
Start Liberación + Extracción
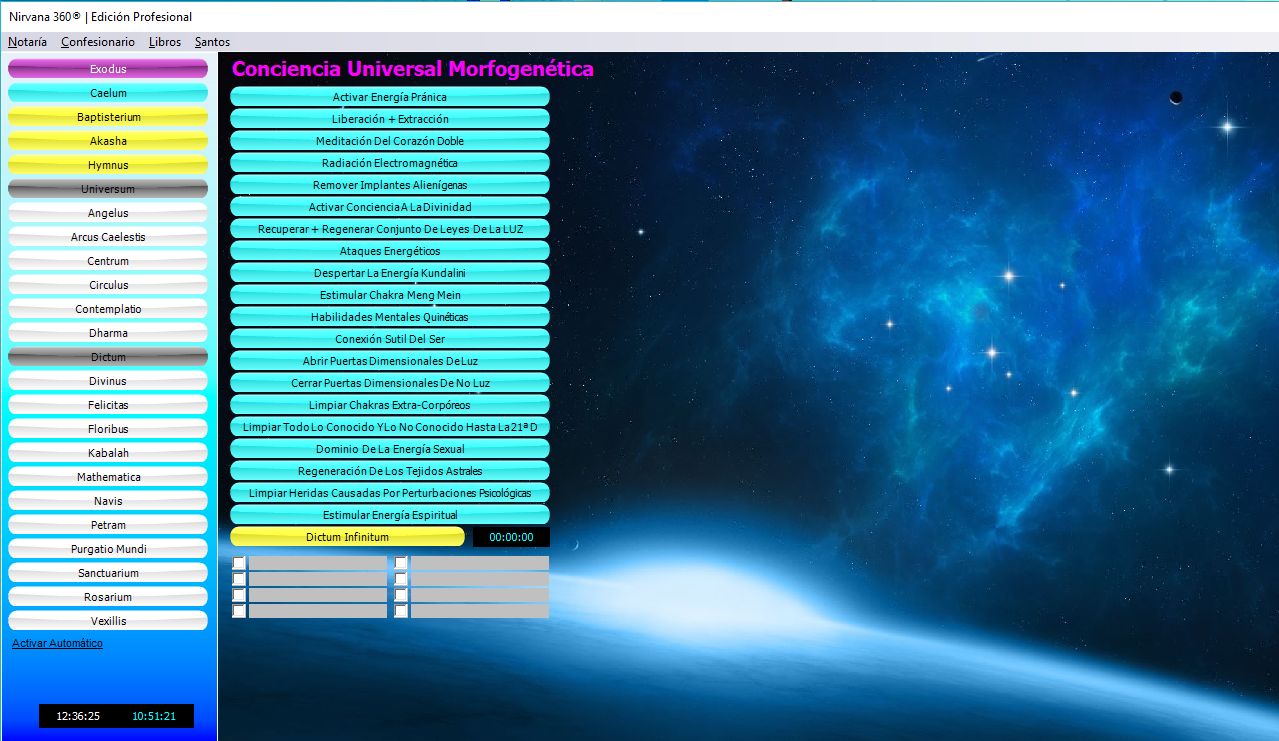[390, 119]
